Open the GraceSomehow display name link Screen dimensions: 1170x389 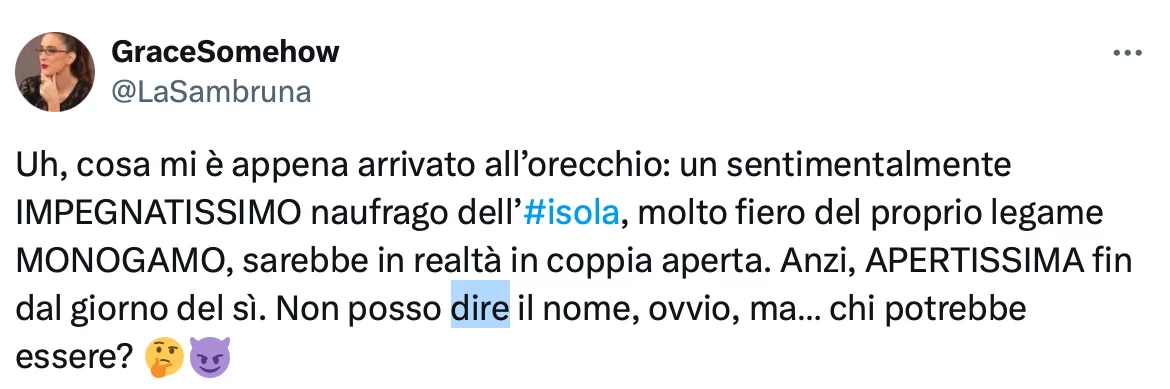(225, 52)
